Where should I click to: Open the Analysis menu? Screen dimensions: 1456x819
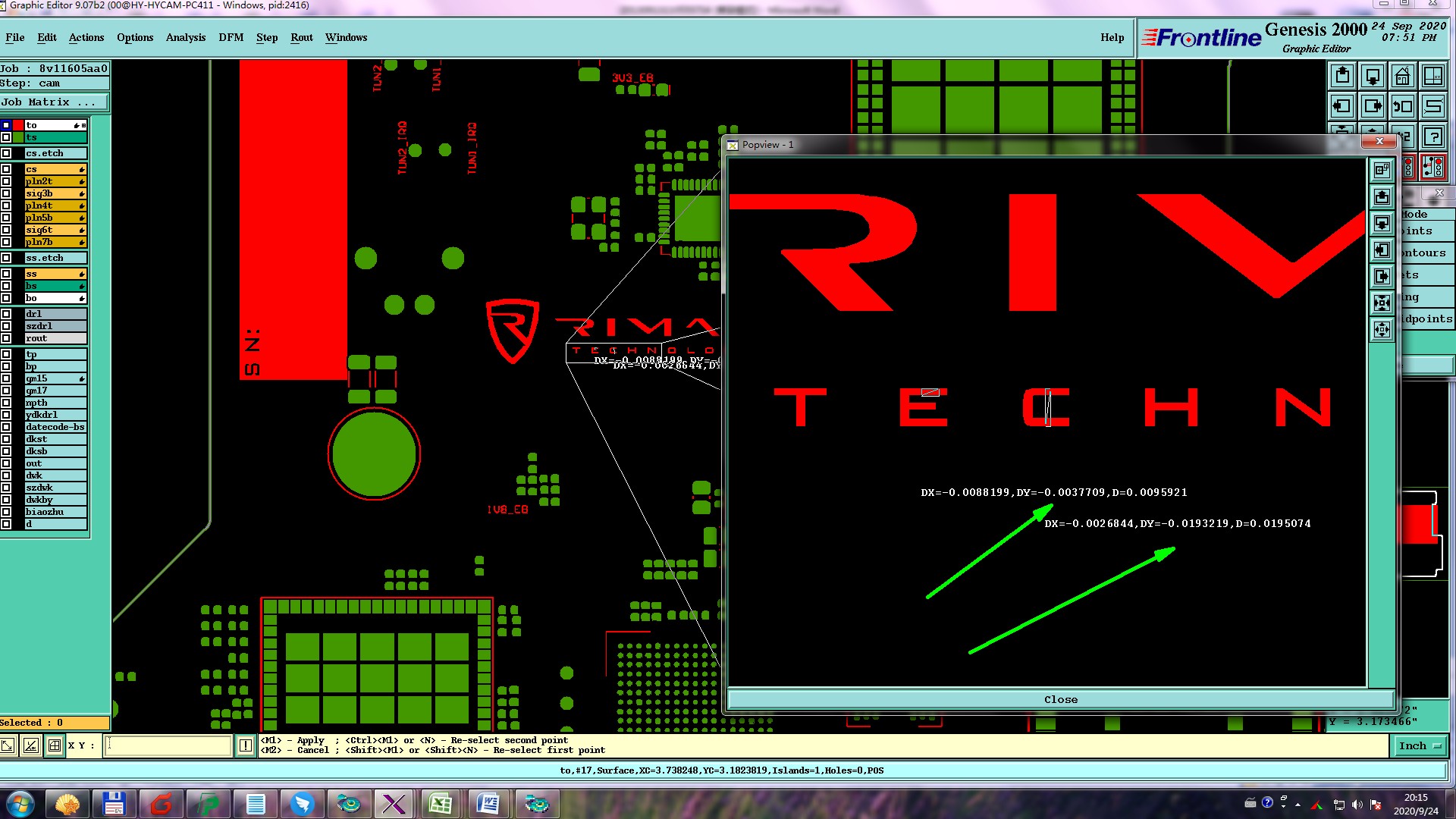[185, 37]
